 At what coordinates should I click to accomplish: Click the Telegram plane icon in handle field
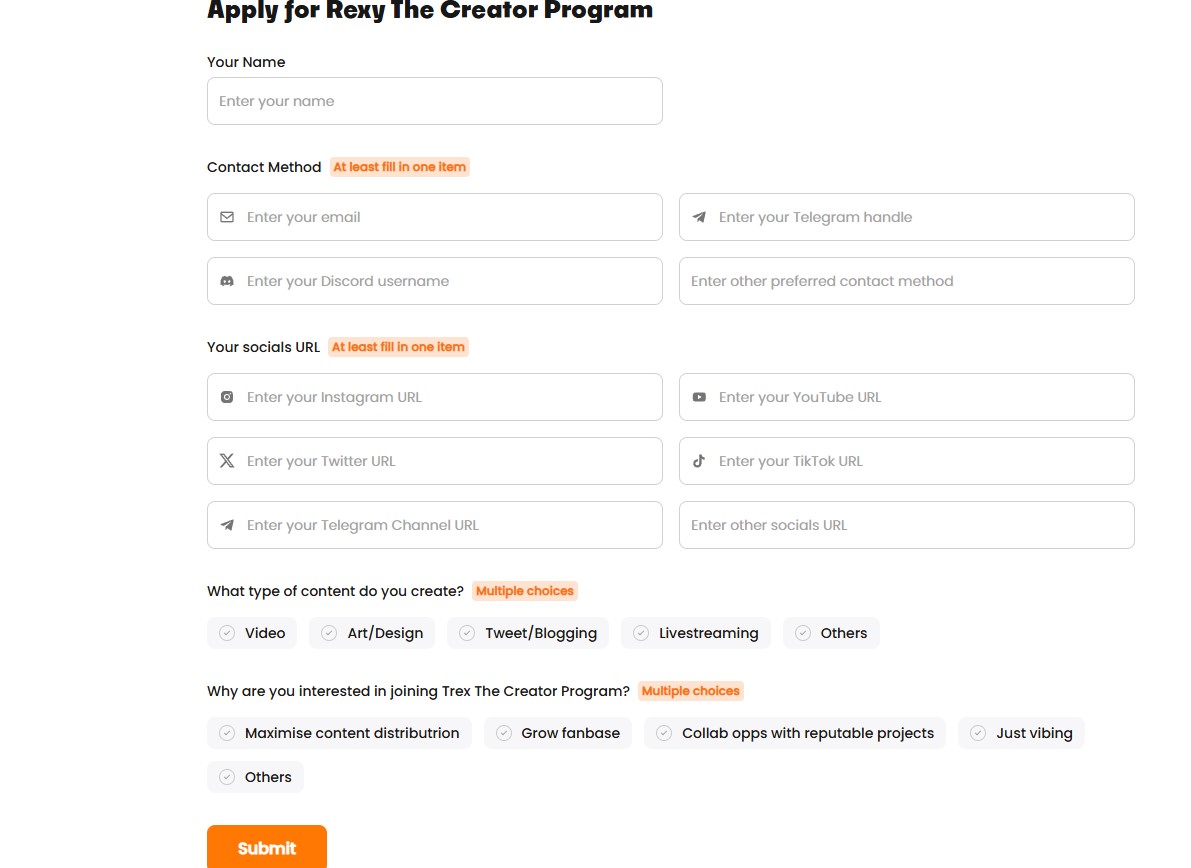[x=699, y=217]
